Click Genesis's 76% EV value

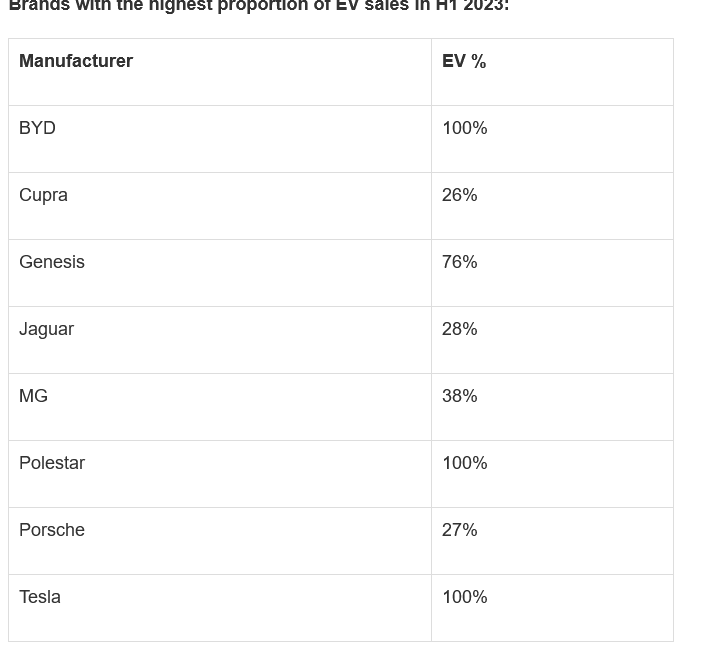(x=460, y=262)
